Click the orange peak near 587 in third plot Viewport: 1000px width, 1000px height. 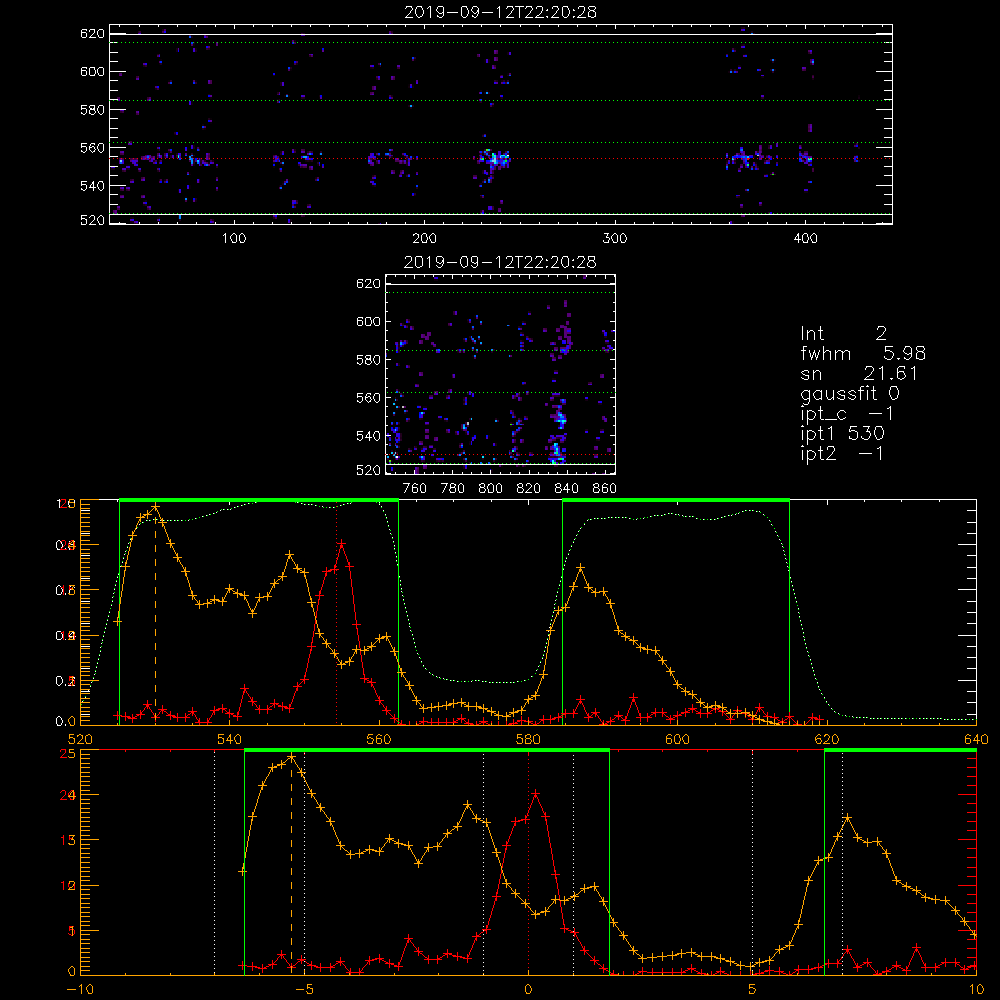point(580,567)
